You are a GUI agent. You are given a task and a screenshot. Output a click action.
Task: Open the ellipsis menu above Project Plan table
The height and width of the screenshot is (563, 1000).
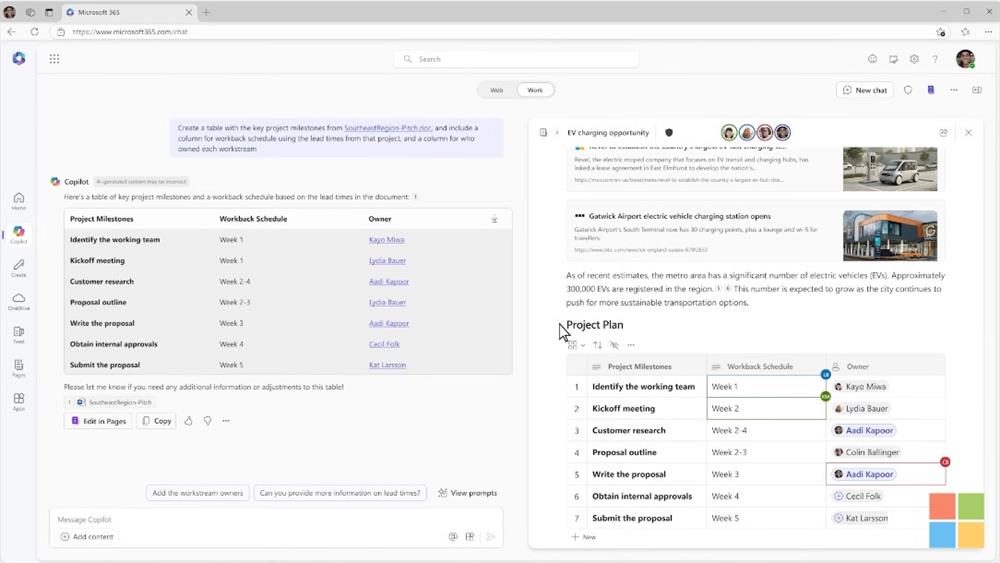[x=631, y=345]
